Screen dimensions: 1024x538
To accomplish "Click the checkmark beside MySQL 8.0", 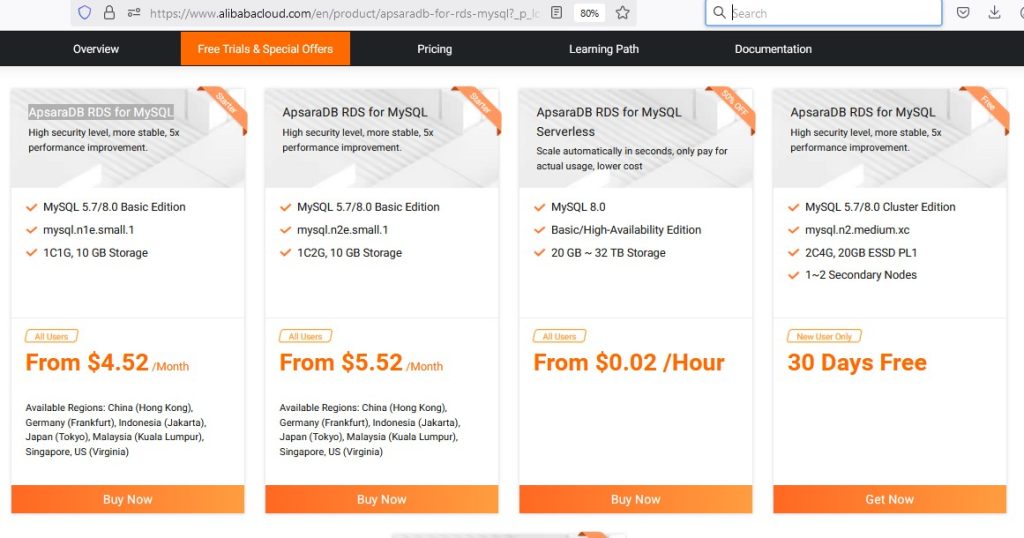I will [539, 207].
